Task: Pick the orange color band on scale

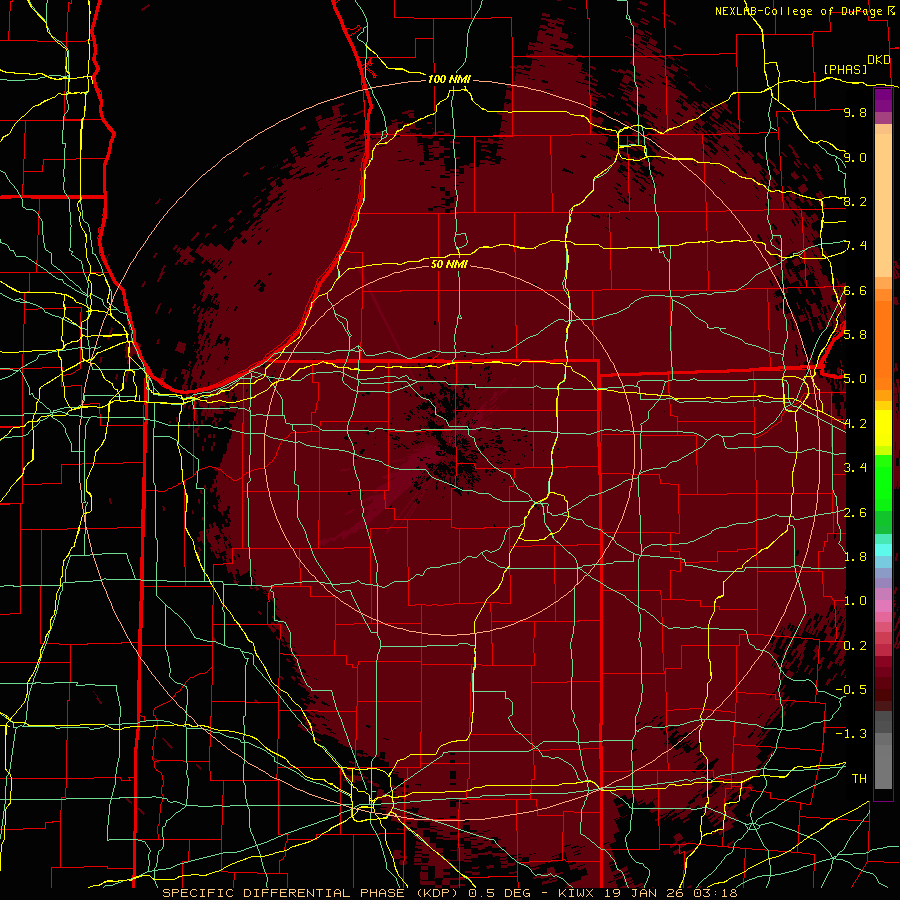Action: point(883,344)
